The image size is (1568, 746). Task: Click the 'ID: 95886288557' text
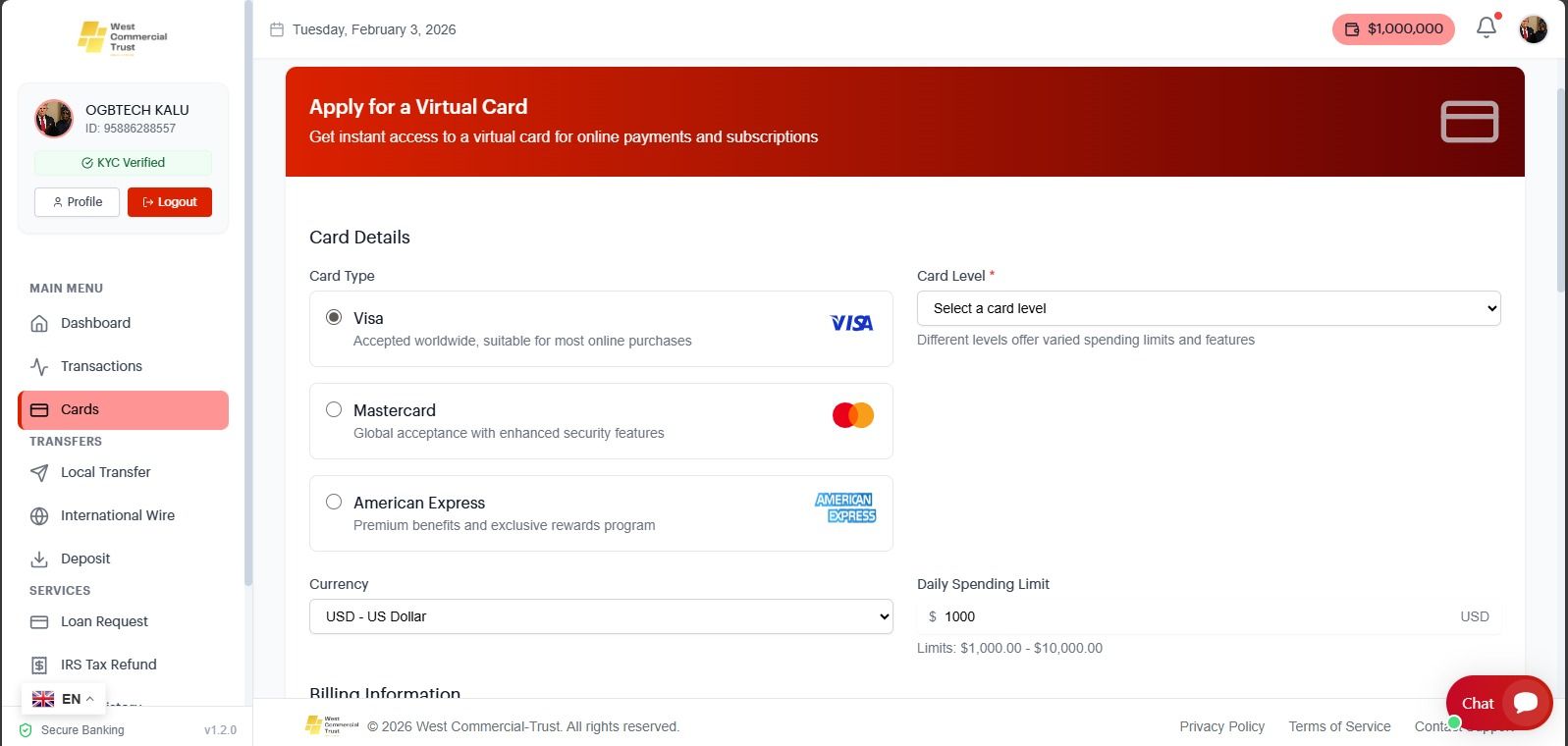[131, 129]
